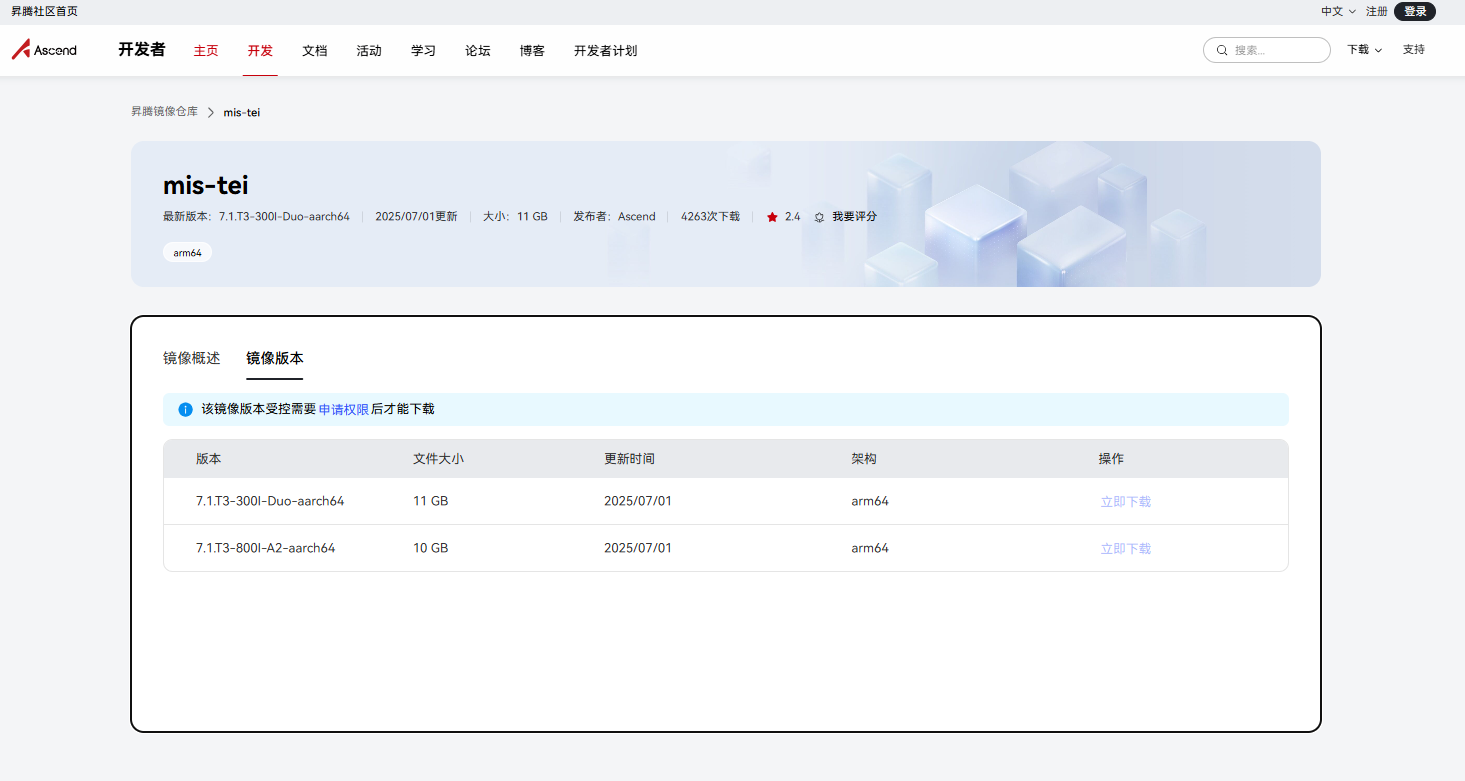The height and width of the screenshot is (781, 1465).
Task: Click the 10 GB file size cell
Action: 431,548
